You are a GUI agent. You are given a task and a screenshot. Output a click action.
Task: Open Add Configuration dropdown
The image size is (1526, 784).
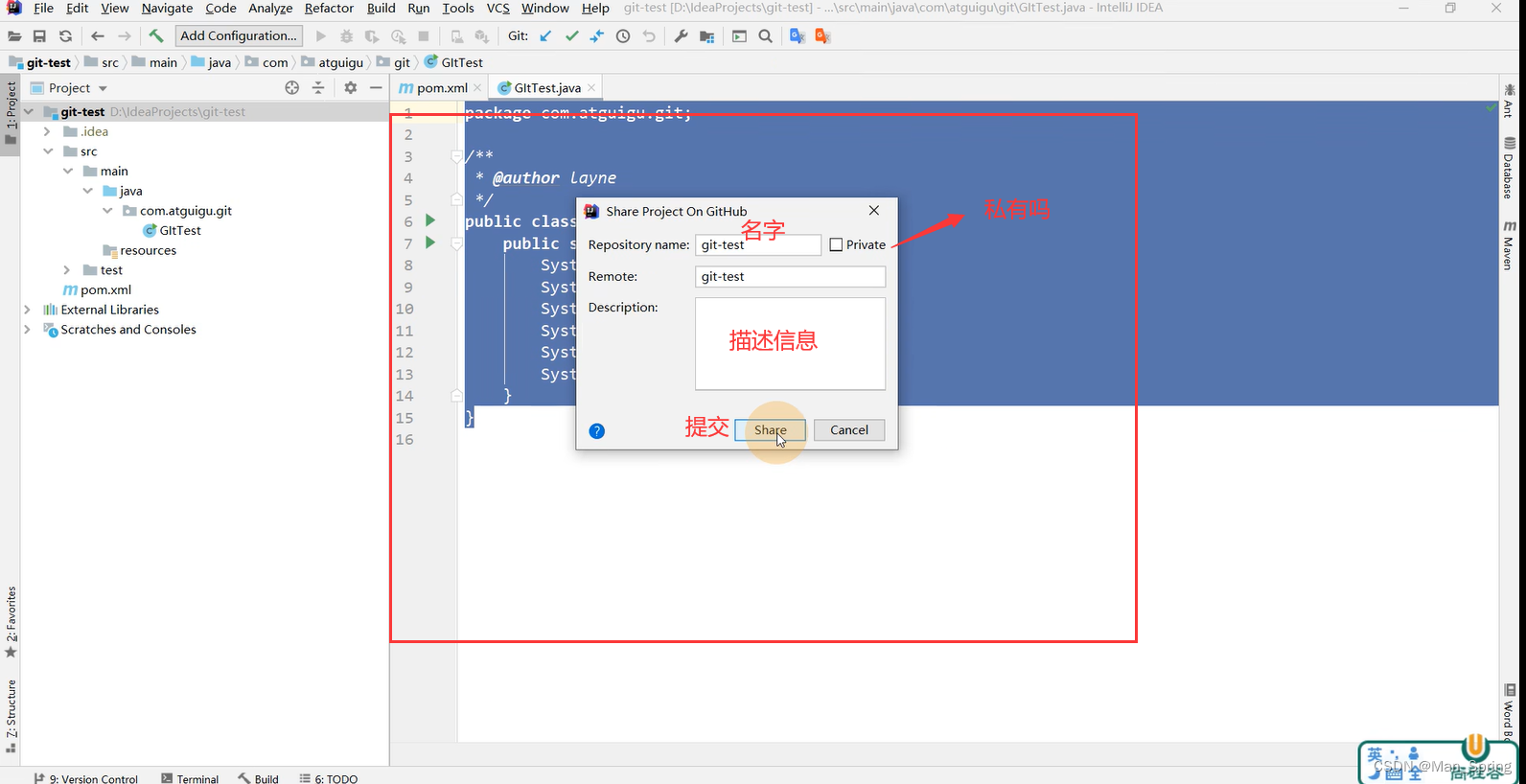[x=239, y=36]
